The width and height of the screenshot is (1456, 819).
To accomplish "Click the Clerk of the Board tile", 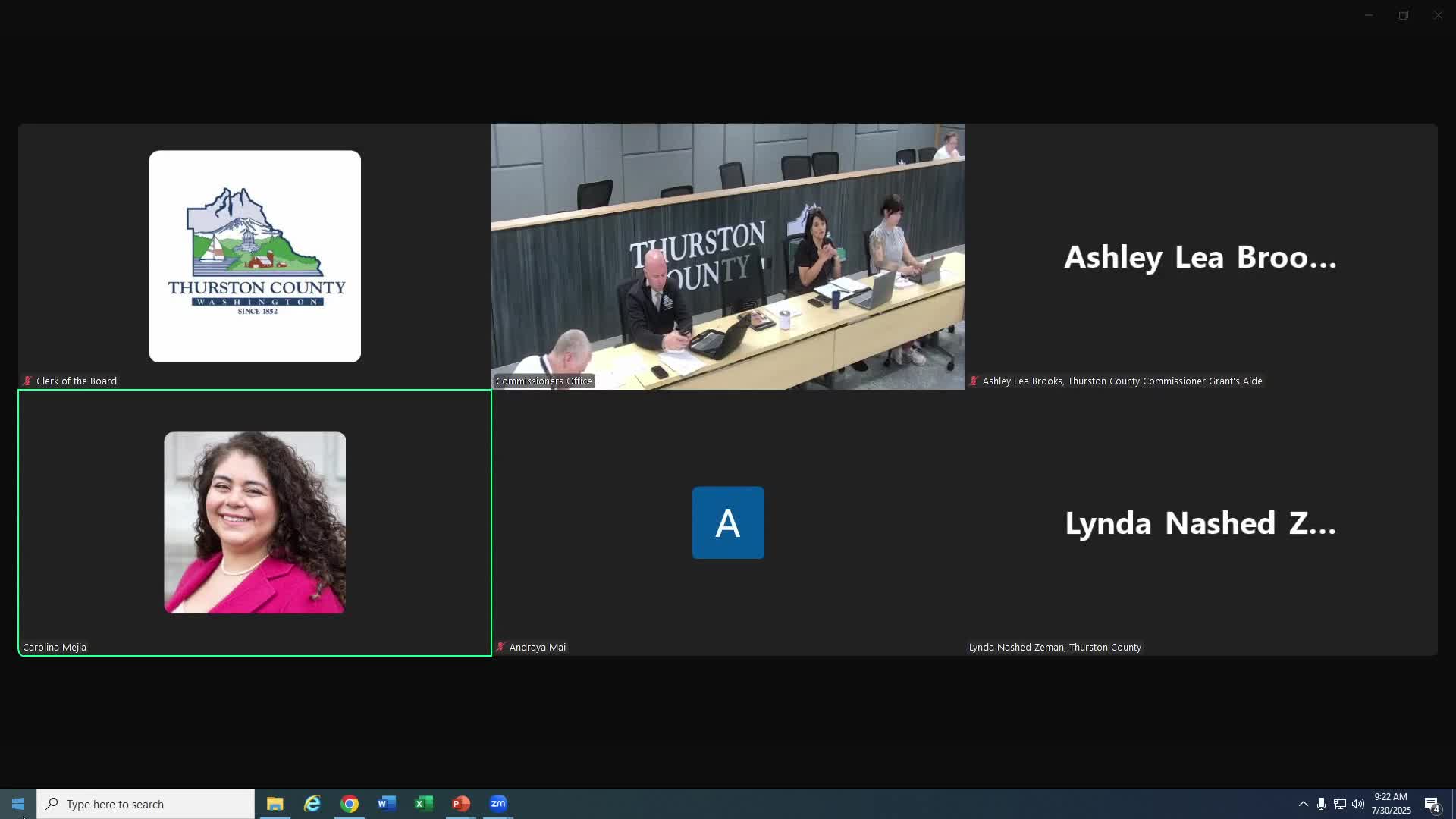I will 255,256.
